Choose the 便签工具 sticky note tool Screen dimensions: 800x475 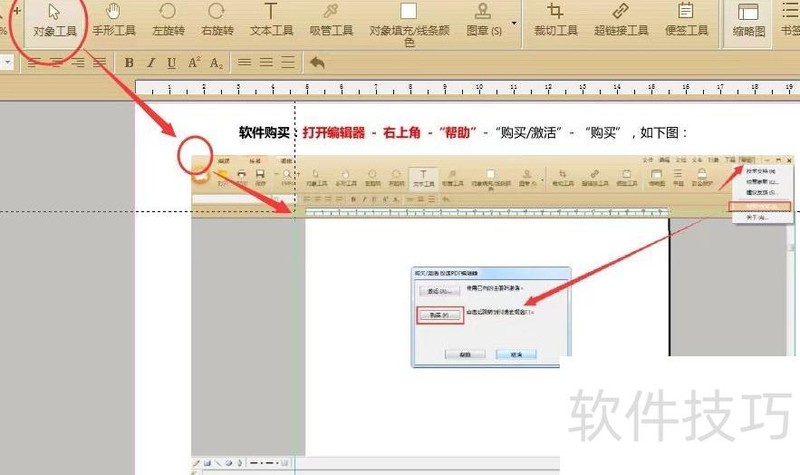coord(686,21)
